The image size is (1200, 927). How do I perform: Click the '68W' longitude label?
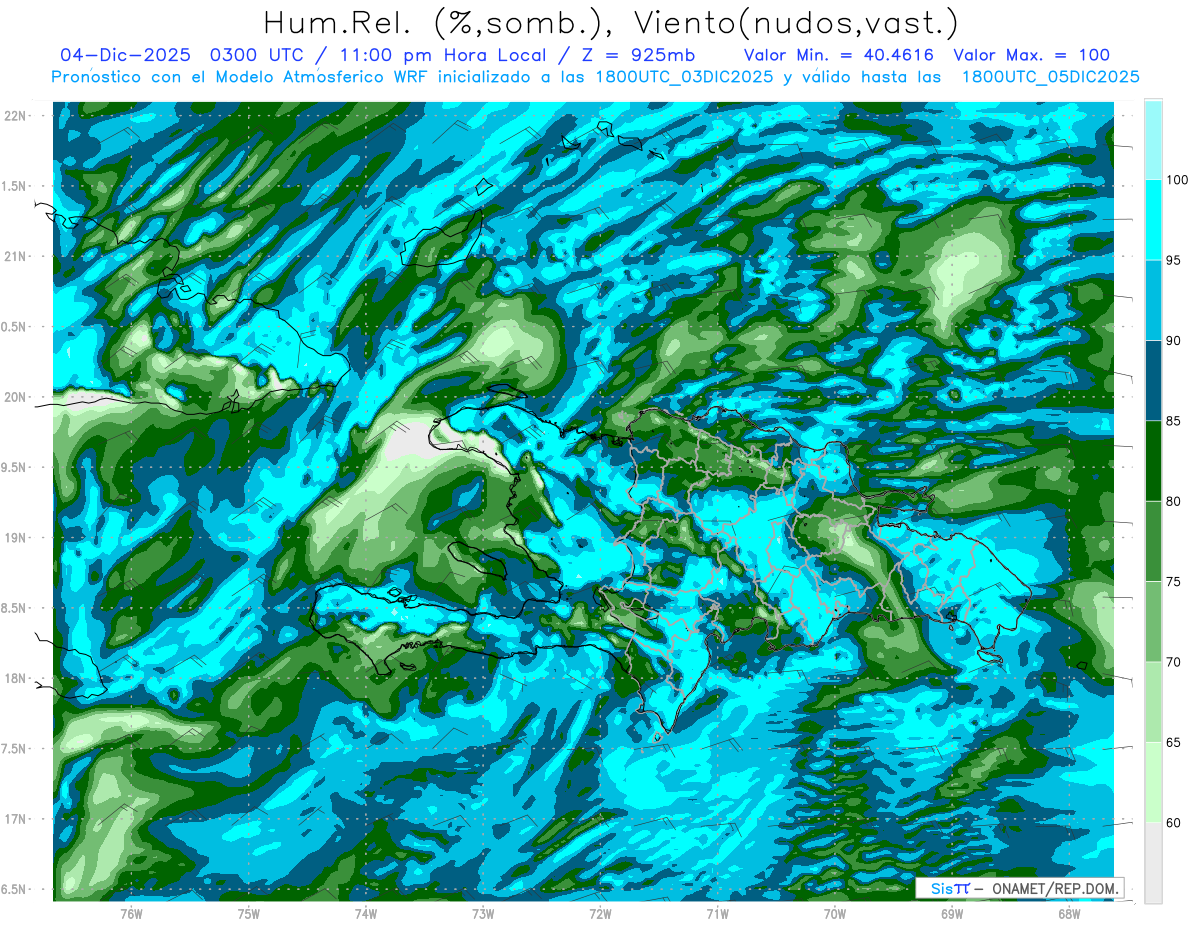tap(1069, 914)
